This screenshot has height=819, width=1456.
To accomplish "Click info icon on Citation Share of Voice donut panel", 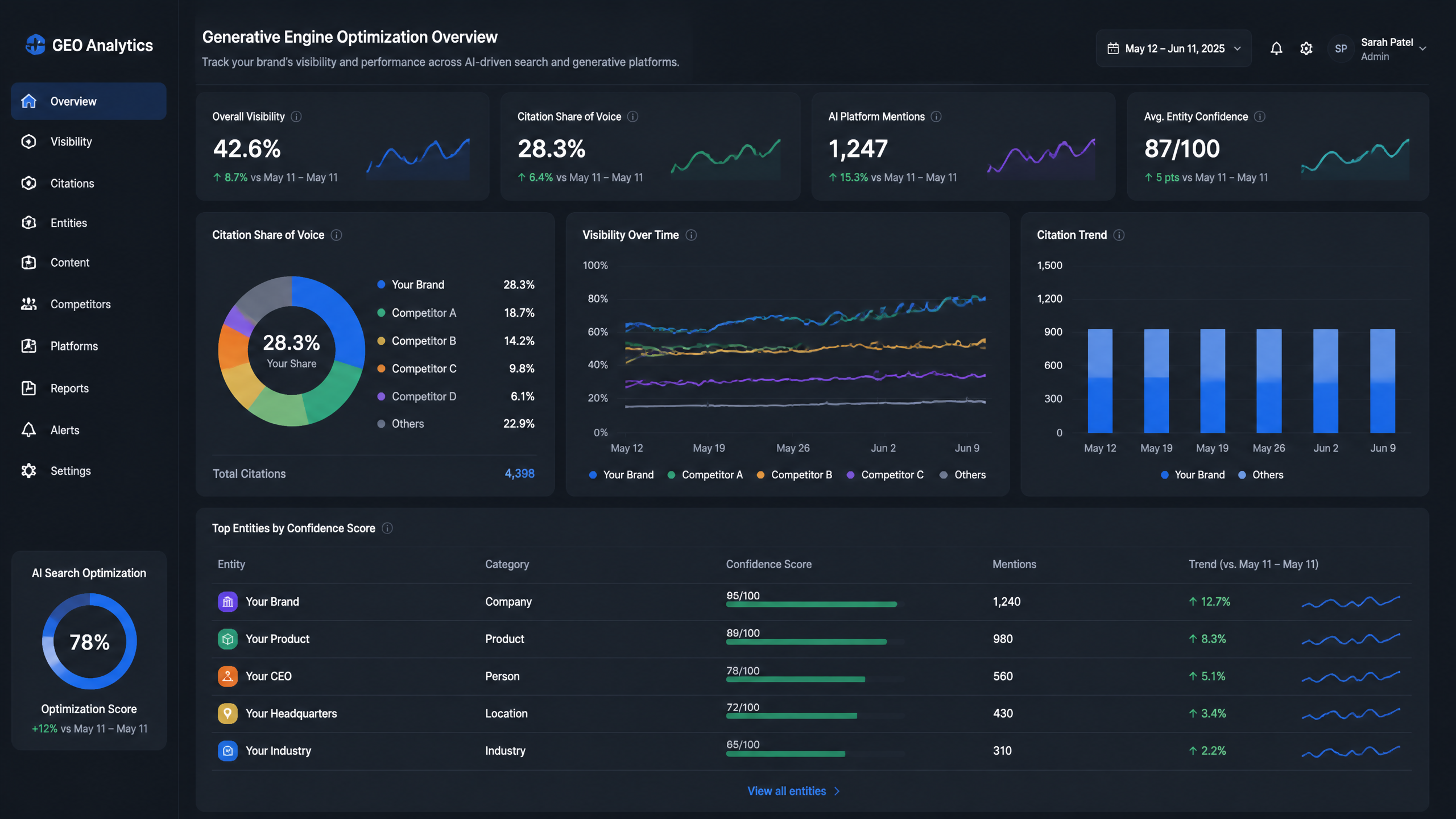I will (336, 235).
